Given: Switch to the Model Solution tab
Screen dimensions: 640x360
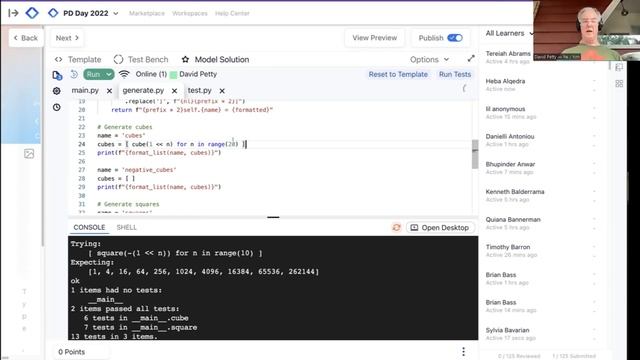Looking at the screenshot, I should pos(222,60).
